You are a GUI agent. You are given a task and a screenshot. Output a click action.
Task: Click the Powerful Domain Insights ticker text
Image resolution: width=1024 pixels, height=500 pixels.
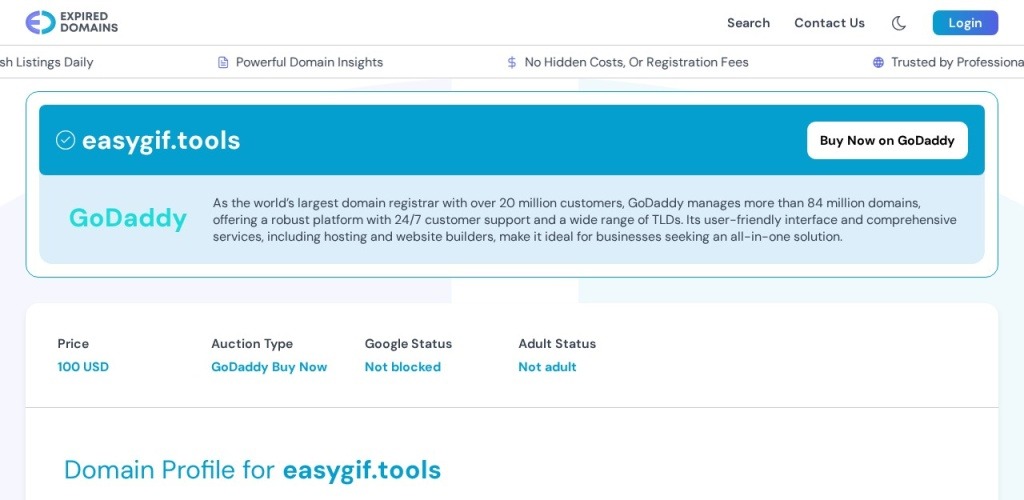coord(309,62)
